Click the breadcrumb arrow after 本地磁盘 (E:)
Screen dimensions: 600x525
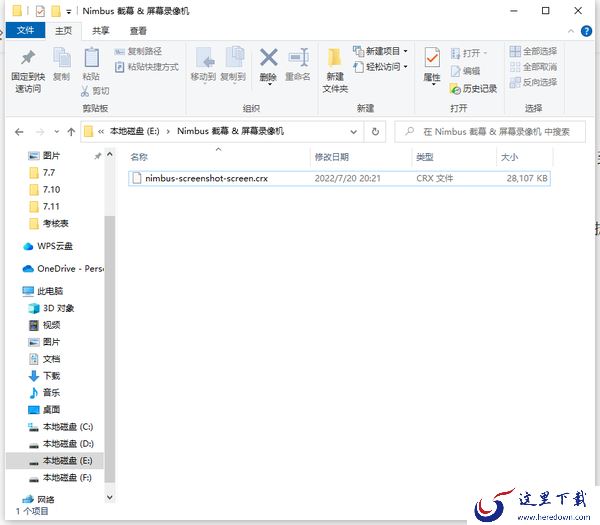pyautogui.click(x=168, y=132)
